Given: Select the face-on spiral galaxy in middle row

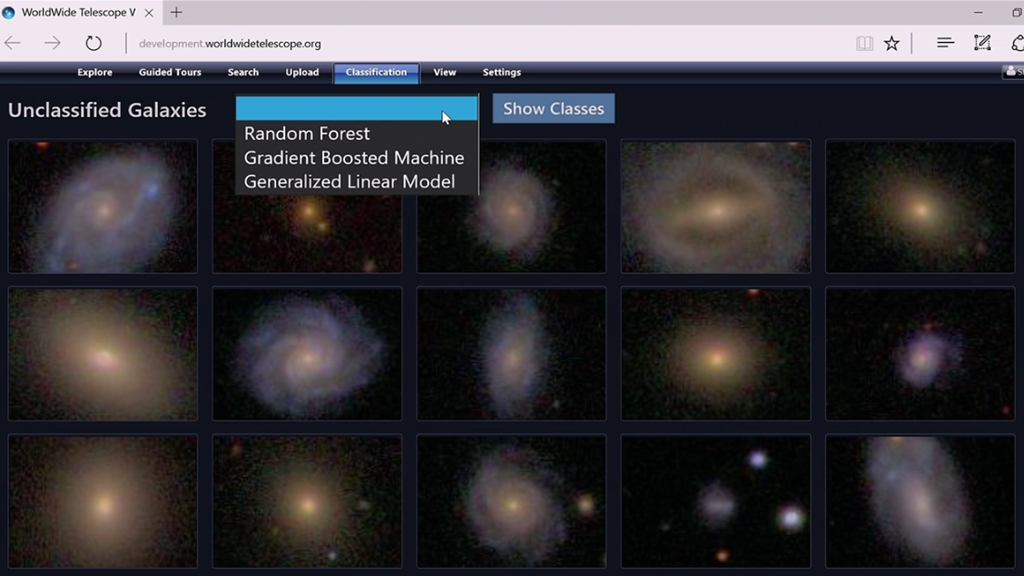Looking at the screenshot, I should pyautogui.click(x=307, y=353).
